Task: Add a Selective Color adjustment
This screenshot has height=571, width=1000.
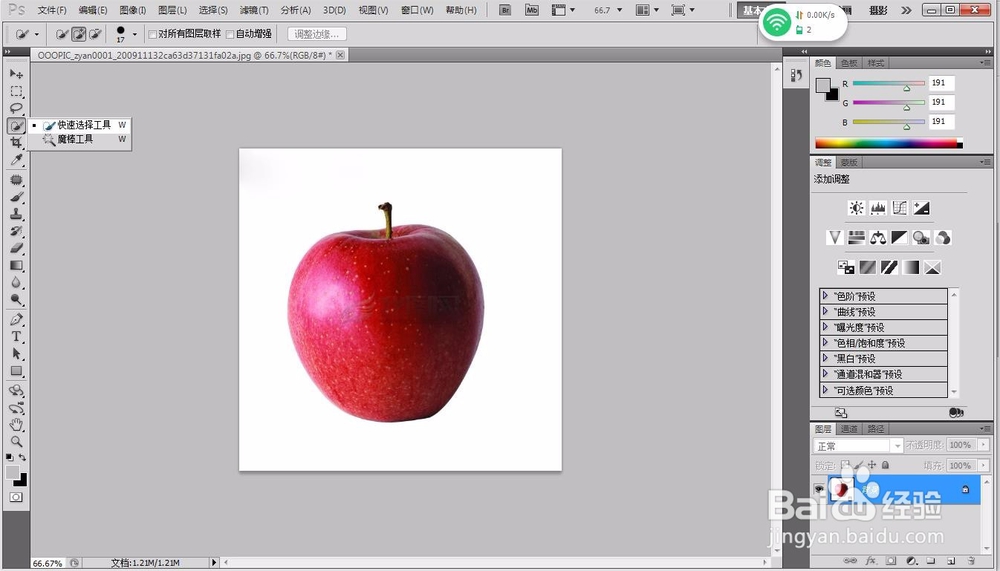Action: pos(932,267)
